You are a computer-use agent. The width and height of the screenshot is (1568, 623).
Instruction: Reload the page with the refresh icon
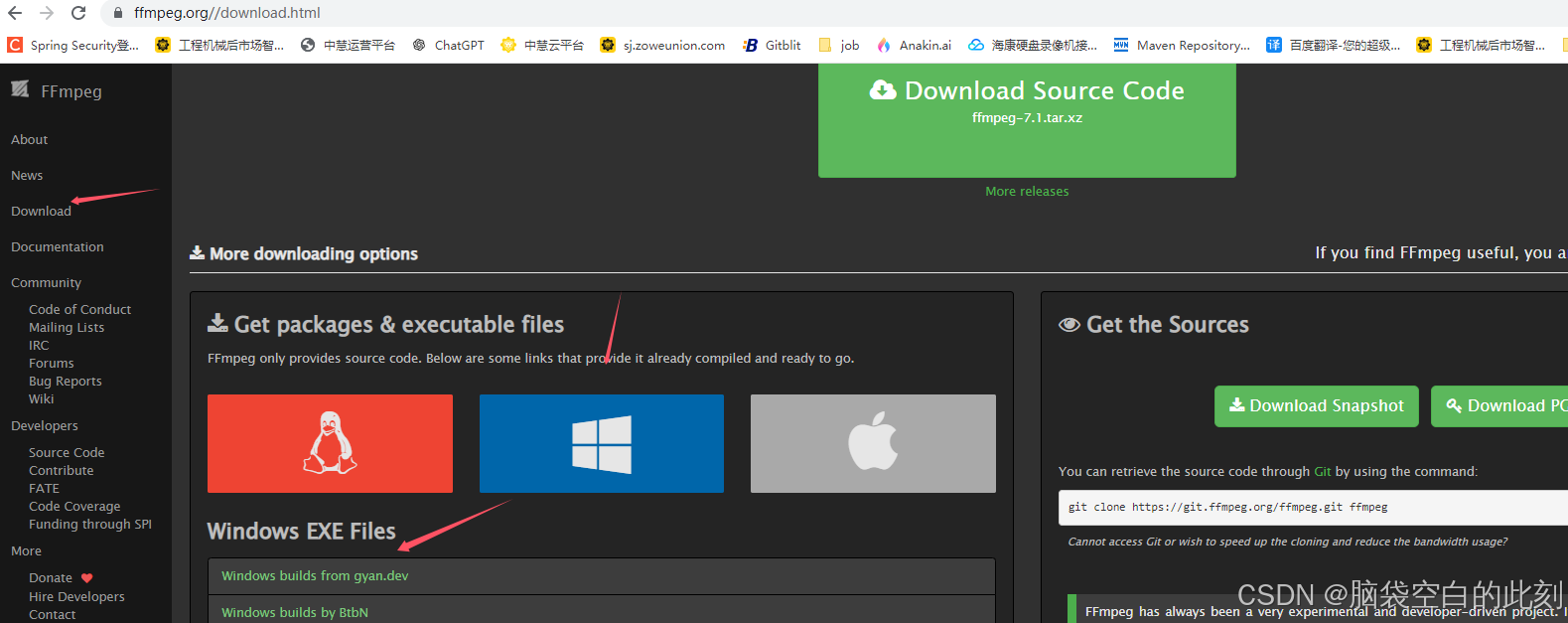[x=78, y=13]
